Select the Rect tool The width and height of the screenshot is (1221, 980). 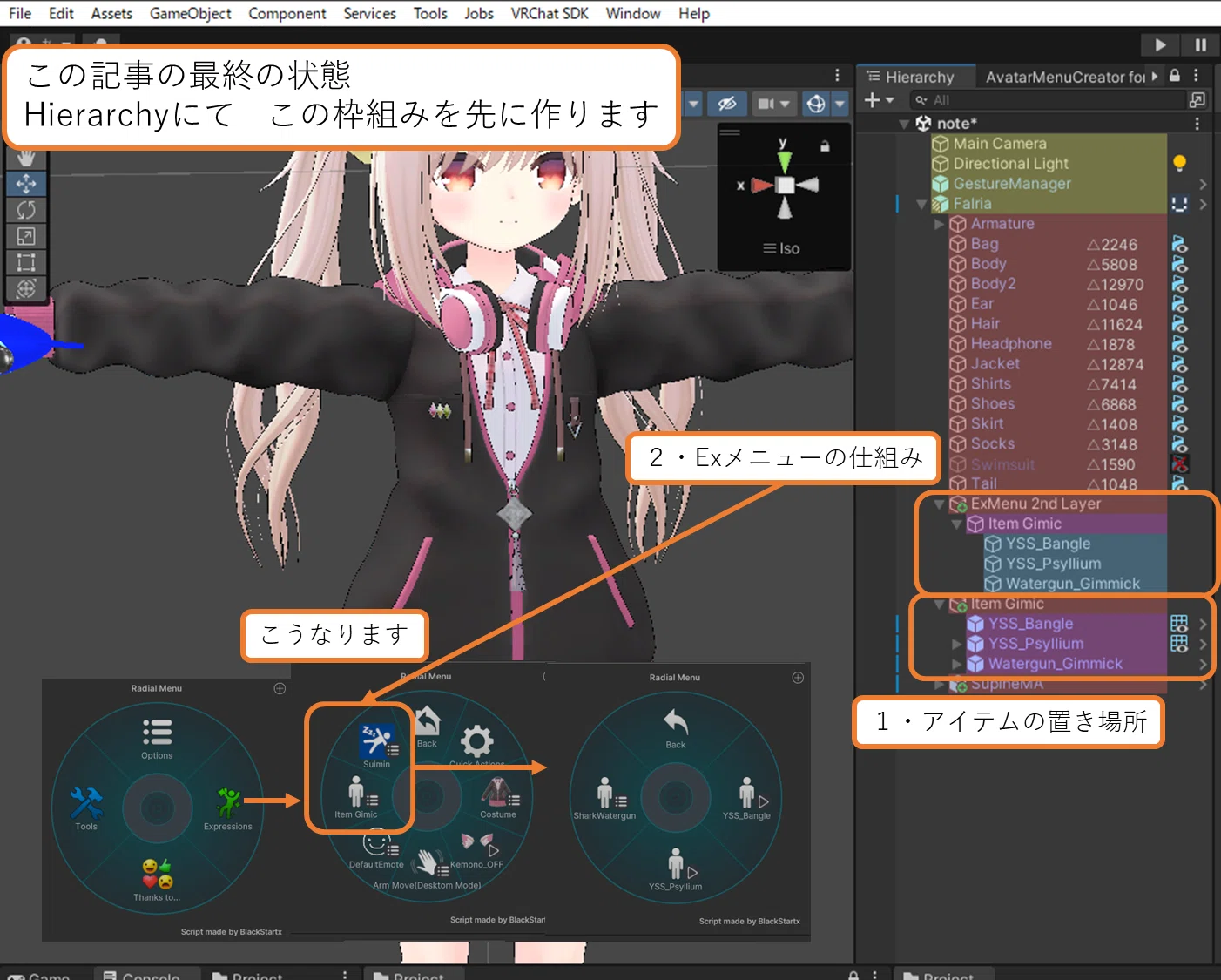[x=26, y=262]
